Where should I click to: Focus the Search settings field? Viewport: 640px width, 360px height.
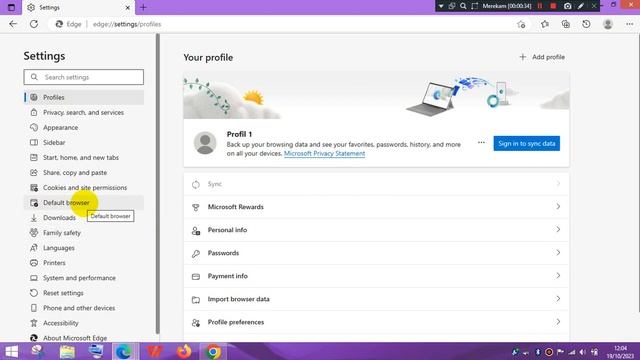click(84, 77)
